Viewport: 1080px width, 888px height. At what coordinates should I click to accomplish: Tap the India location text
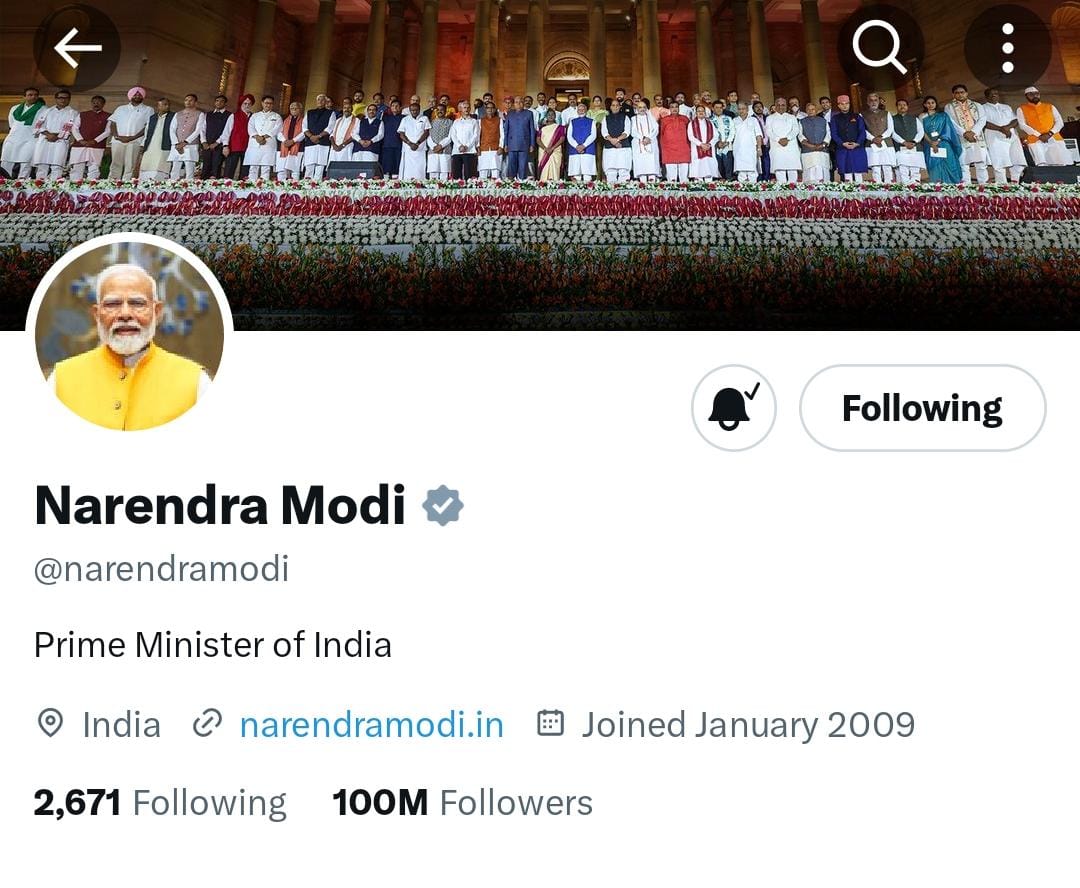(x=122, y=725)
